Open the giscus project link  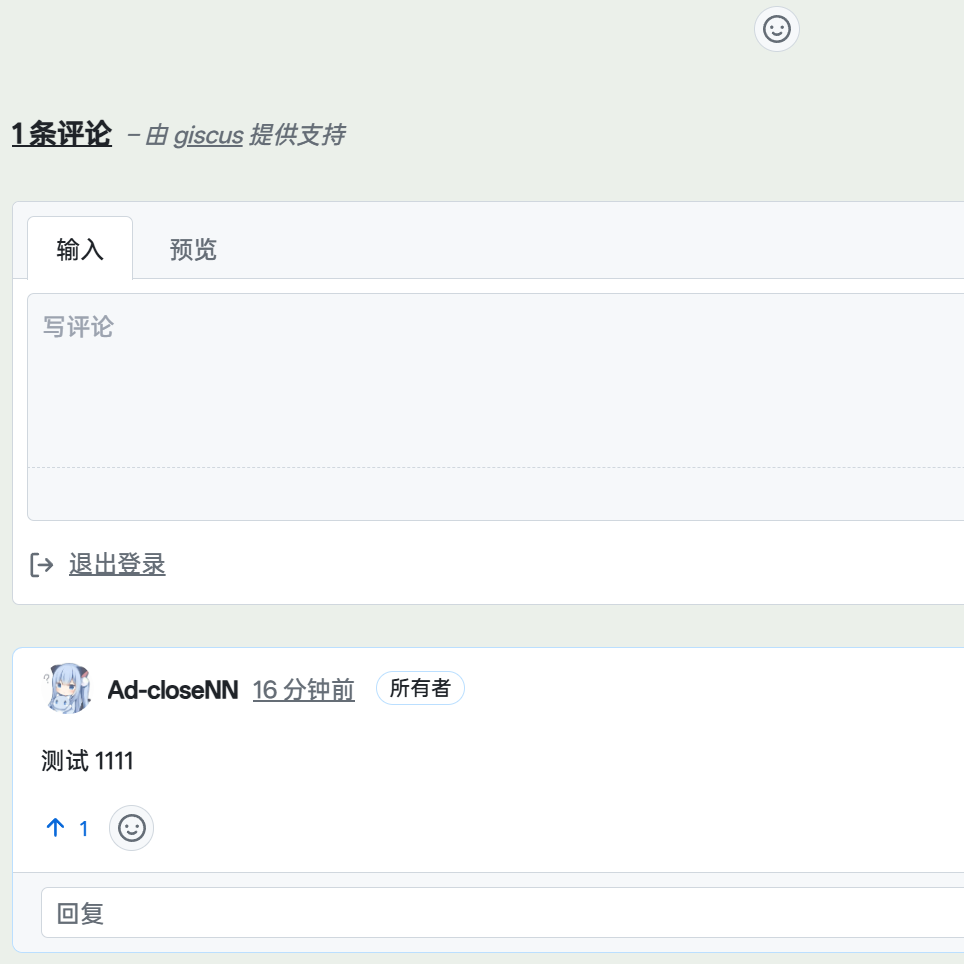pyautogui.click(x=206, y=136)
